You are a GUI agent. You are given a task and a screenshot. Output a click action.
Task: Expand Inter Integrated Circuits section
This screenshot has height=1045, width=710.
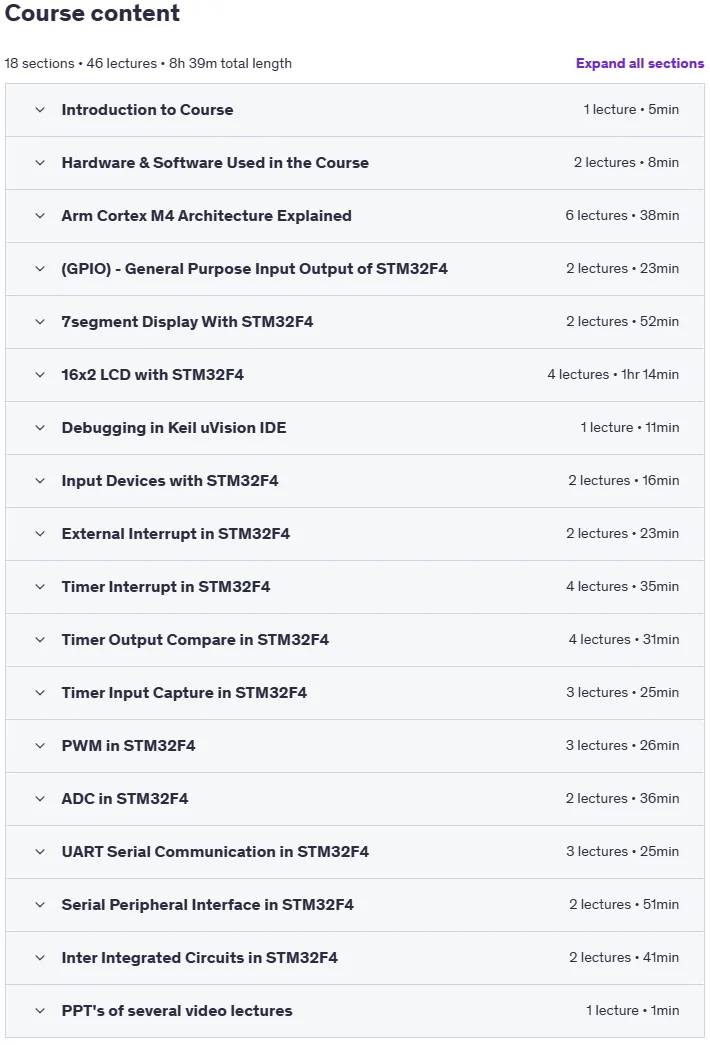(x=355, y=958)
